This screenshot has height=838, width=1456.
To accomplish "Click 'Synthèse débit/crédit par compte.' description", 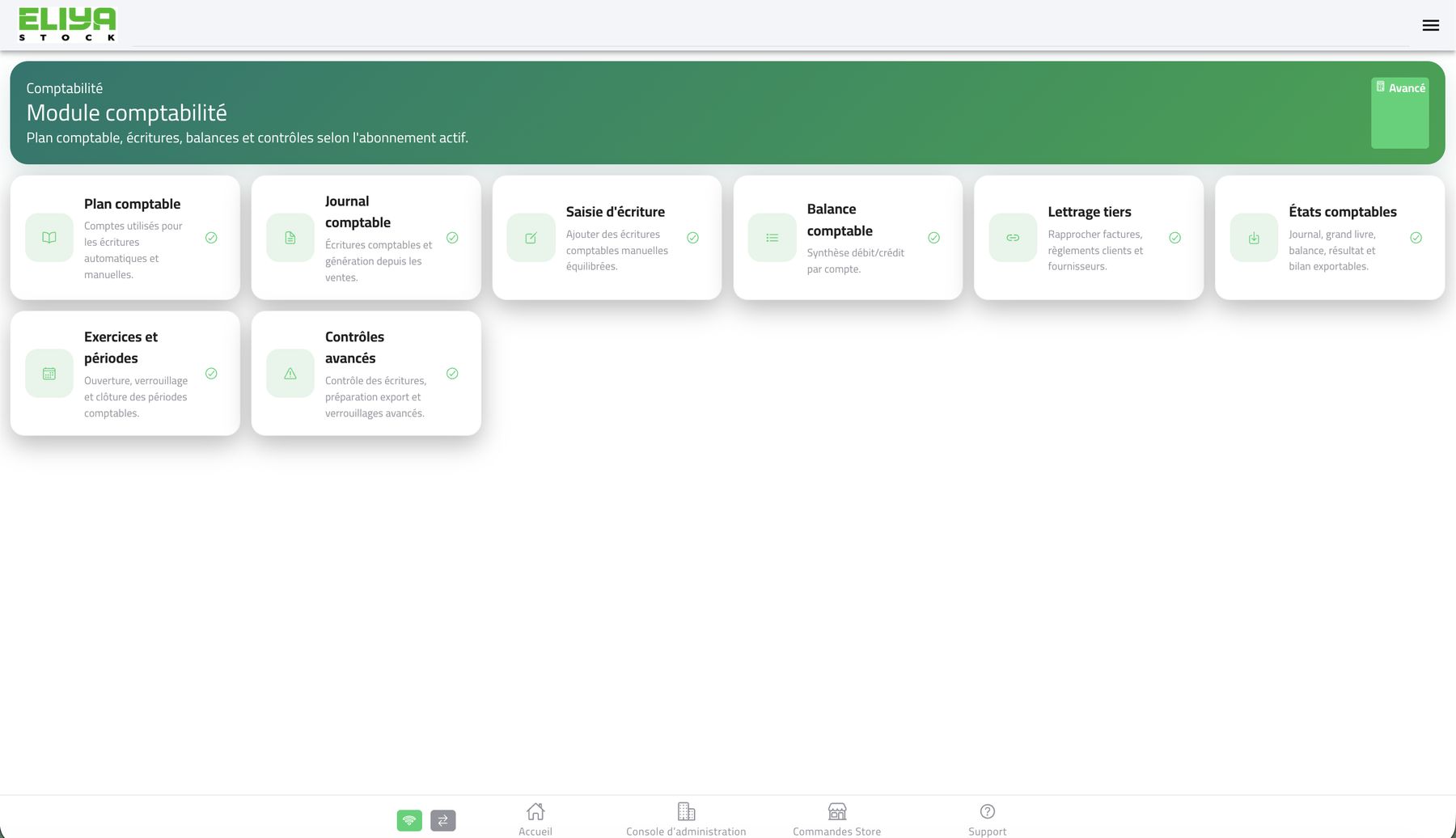I will [856, 261].
